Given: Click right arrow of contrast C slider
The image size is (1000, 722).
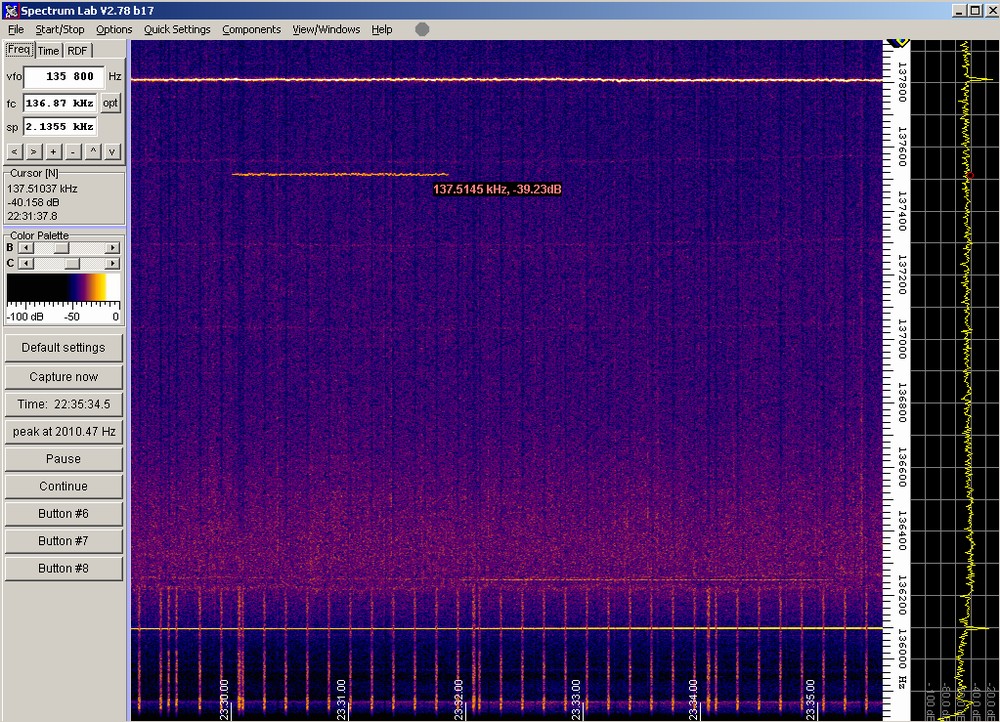Looking at the screenshot, I should coord(112,263).
